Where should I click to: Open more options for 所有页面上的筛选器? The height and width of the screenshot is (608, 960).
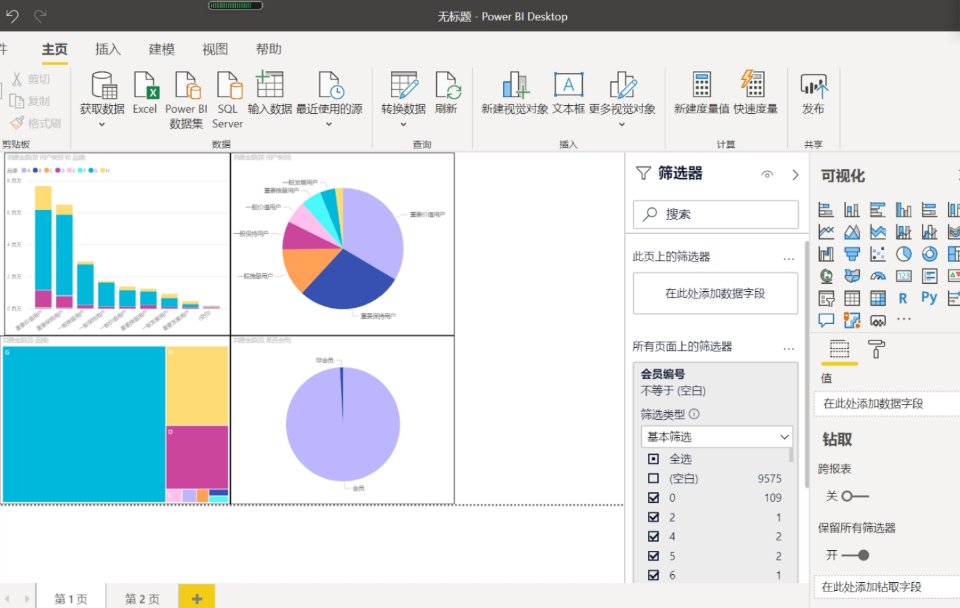pyautogui.click(x=789, y=348)
